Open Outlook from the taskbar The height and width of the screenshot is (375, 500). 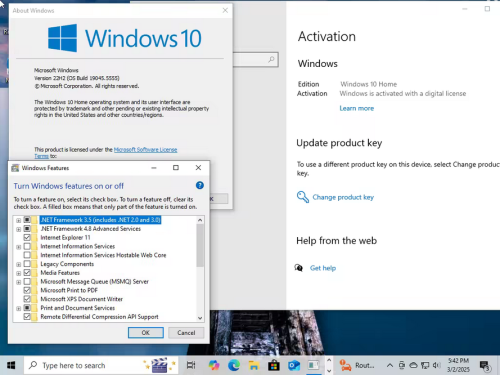coord(294,365)
